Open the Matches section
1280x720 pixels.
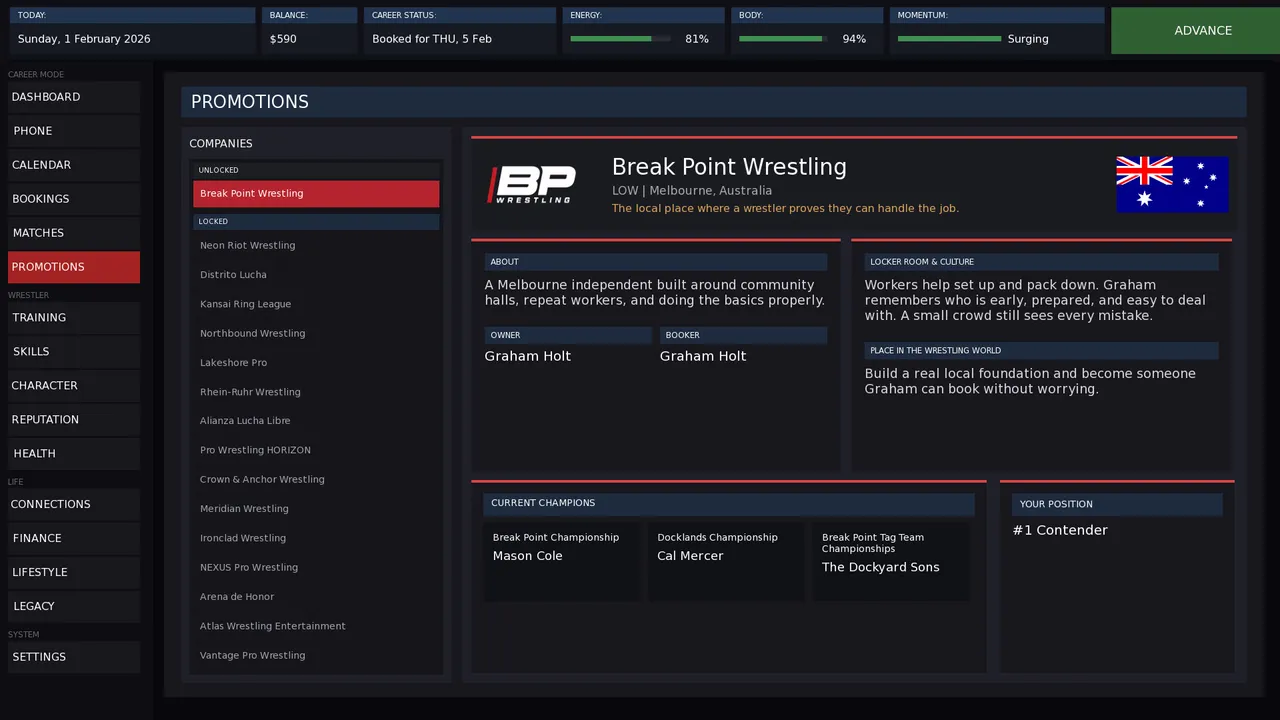tap(74, 233)
